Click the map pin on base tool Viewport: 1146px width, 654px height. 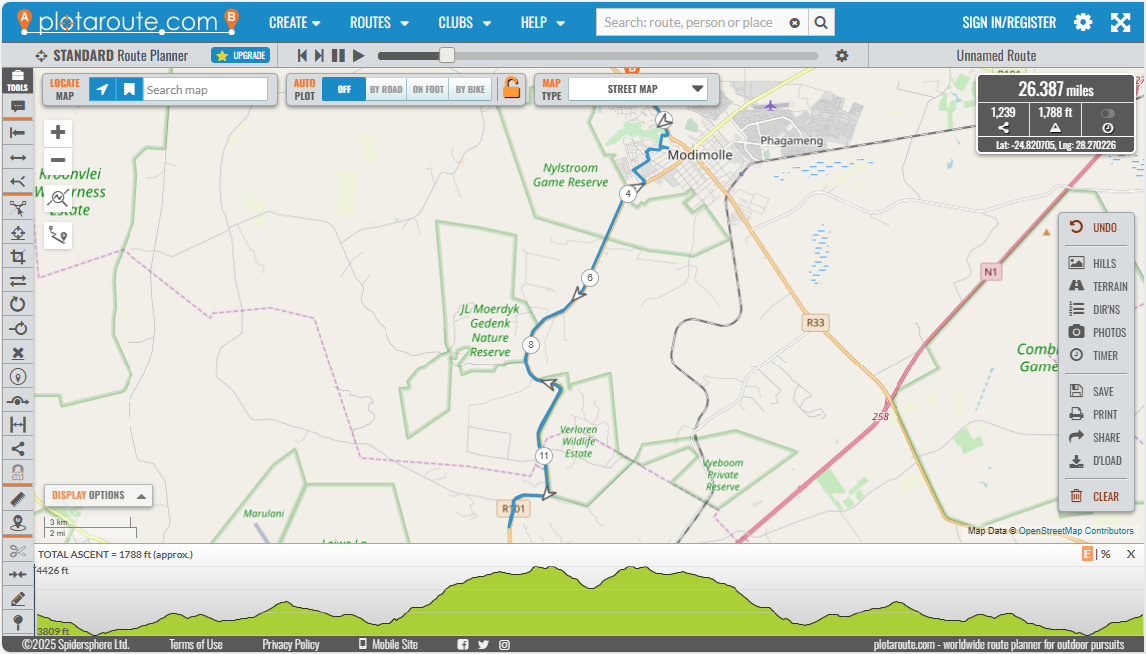[x=18, y=523]
